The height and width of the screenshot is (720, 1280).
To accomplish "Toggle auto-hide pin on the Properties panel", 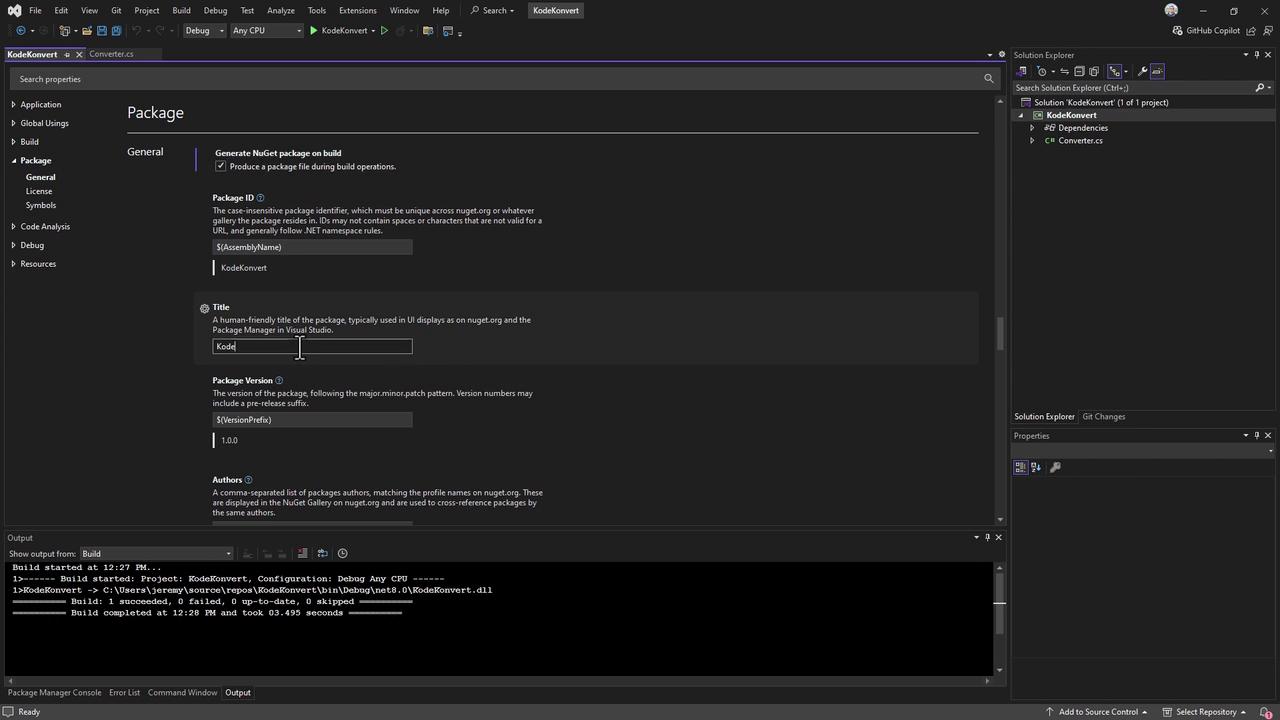I will 1257,436.
